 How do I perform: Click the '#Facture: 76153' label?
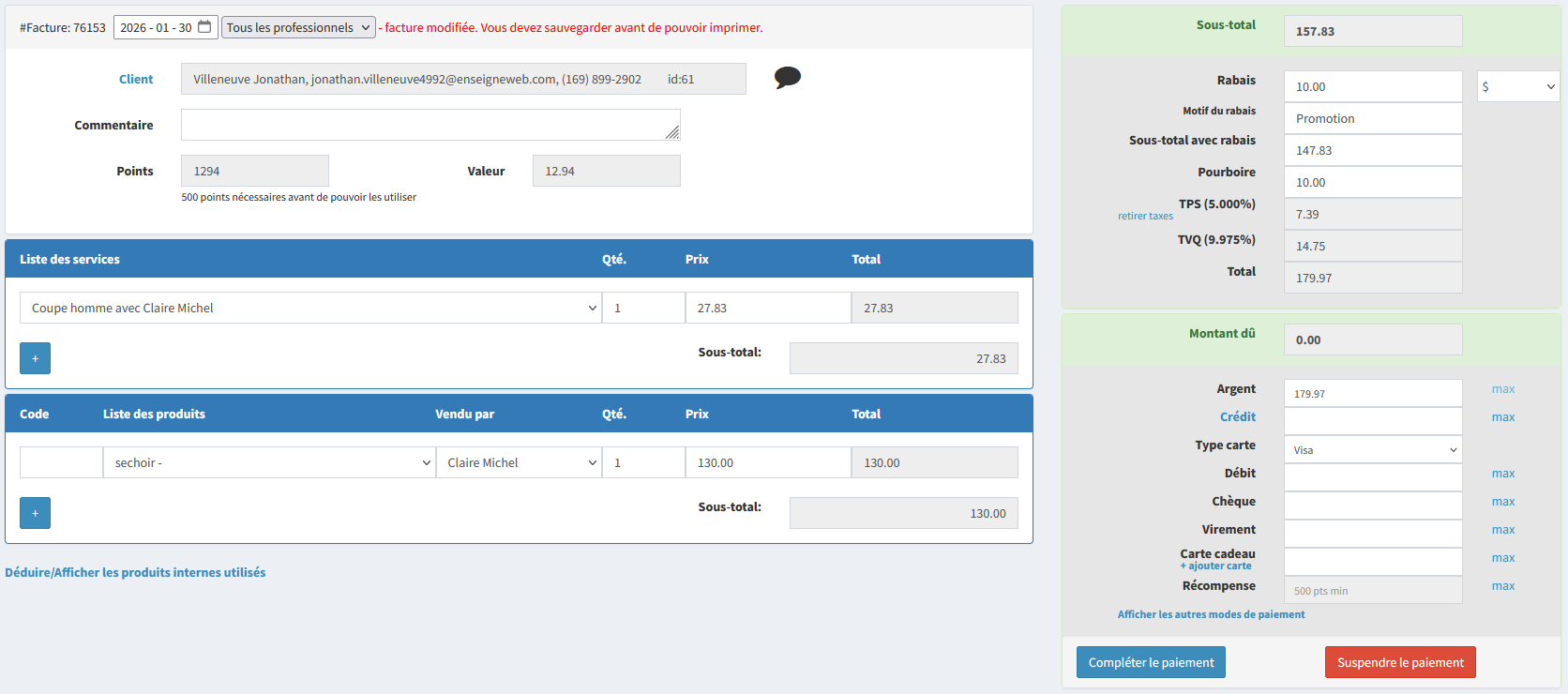[x=63, y=27]
